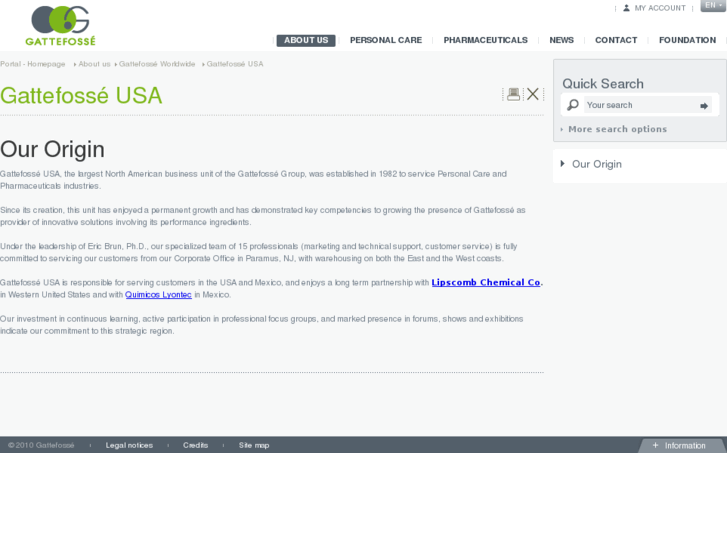Click the print page icon
727x545 pixels.
coord(513,94)
